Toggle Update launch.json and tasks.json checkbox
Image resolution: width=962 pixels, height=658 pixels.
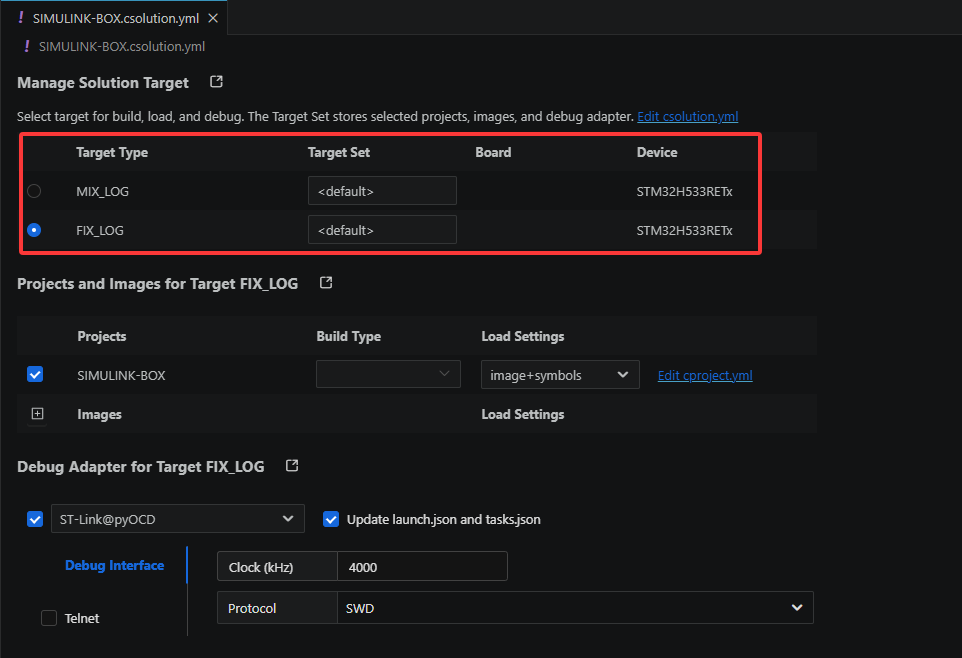pos(331,519)
